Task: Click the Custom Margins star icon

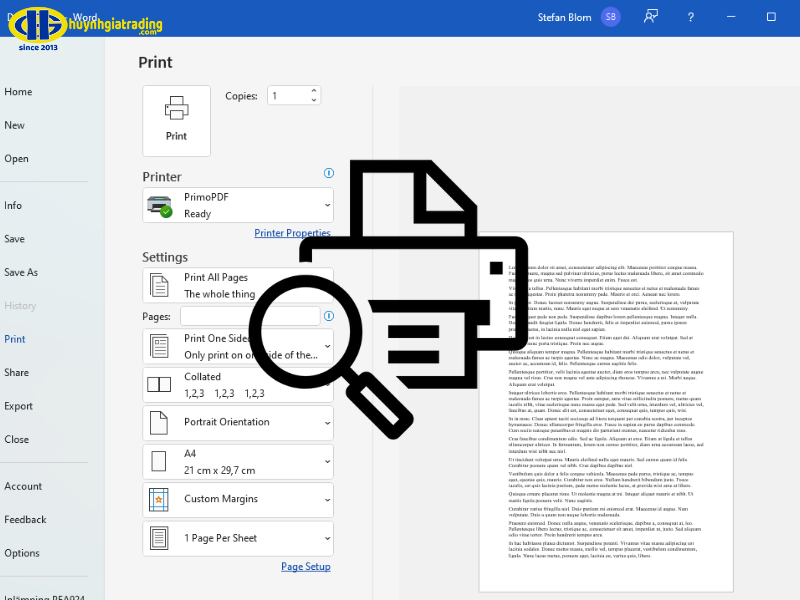Action: click(159, 499)
